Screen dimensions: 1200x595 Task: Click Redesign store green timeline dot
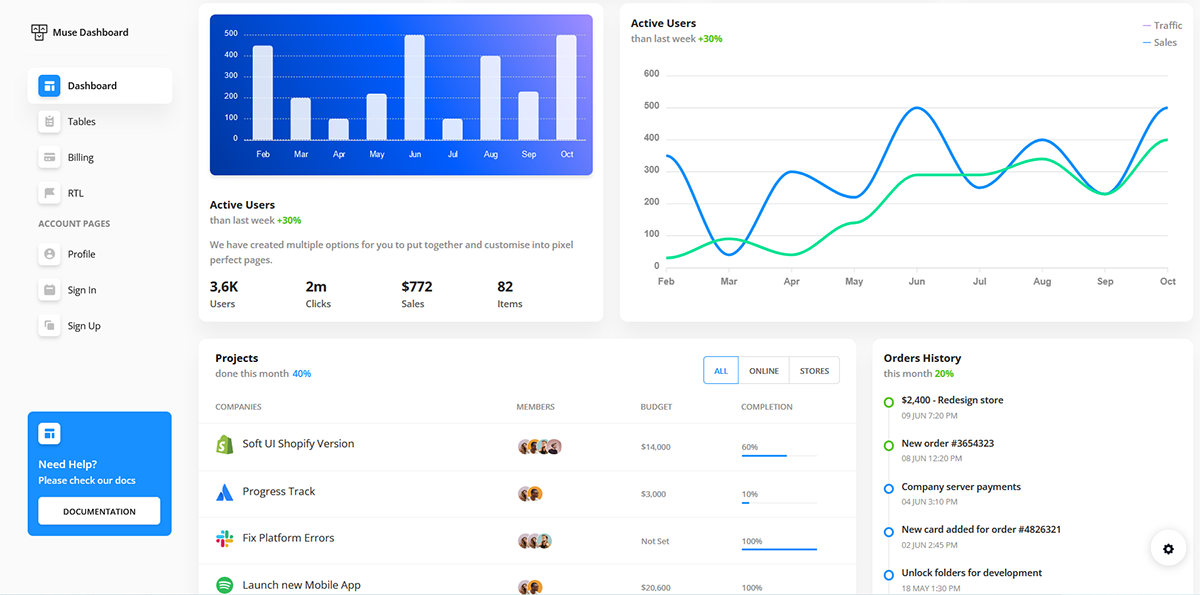[888, 402]
